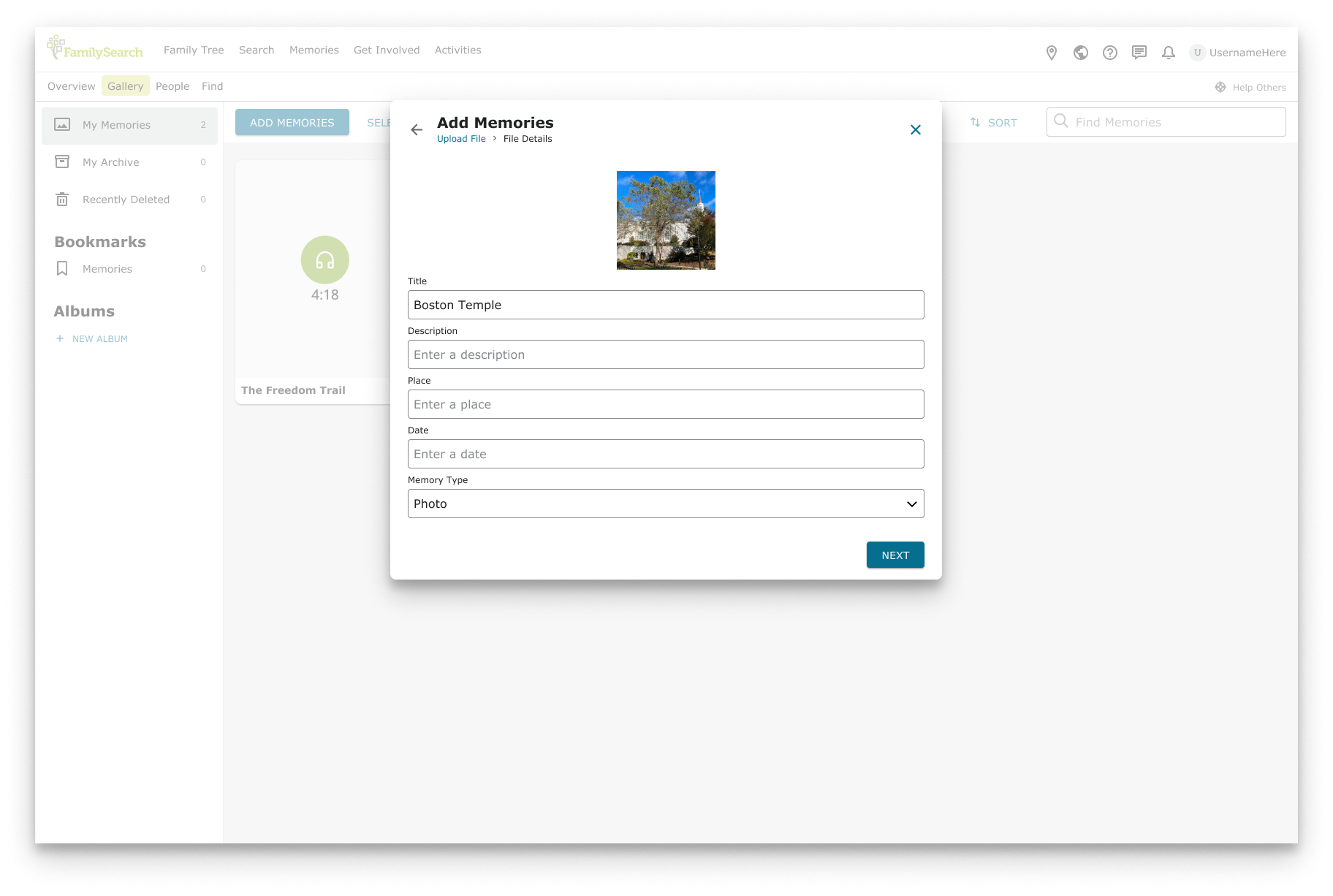Click into the Description field

[665, 354]
